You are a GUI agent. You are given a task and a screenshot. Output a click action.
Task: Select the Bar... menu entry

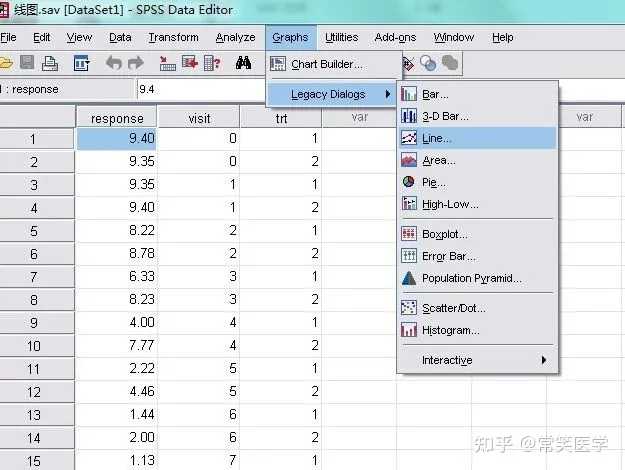point(478,94)
